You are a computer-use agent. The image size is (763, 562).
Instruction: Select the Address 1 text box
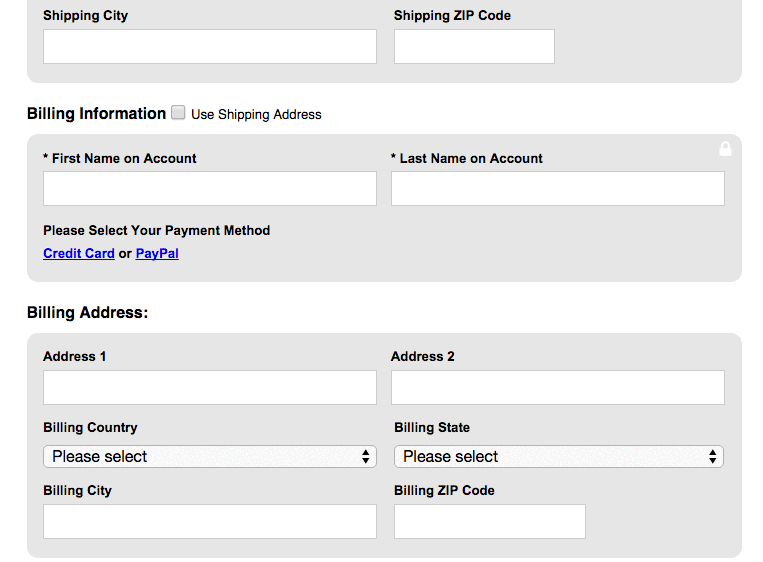point(209,388)
